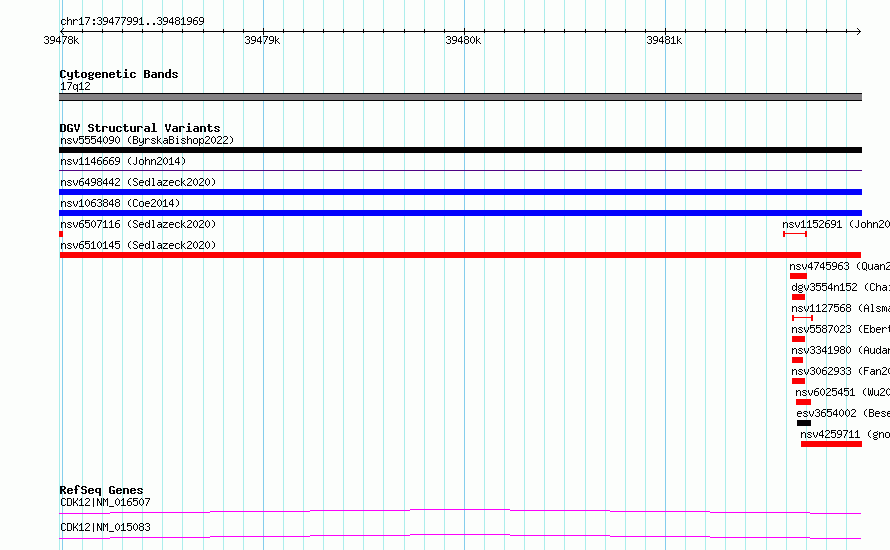
Task: Click the magenta CDK12 NM_015083 gene line
Action: pyautogui.click(x=460, y=536)
